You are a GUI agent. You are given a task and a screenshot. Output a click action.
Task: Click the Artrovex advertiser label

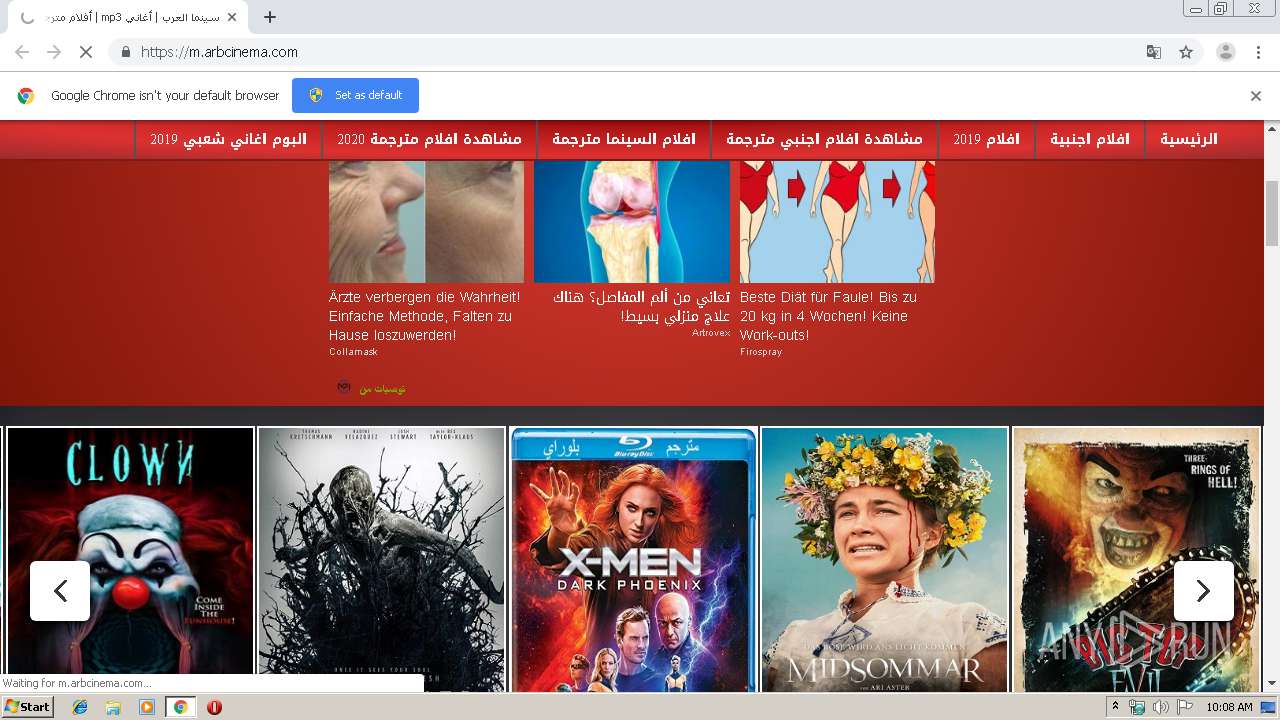click(x=711, y=333)
